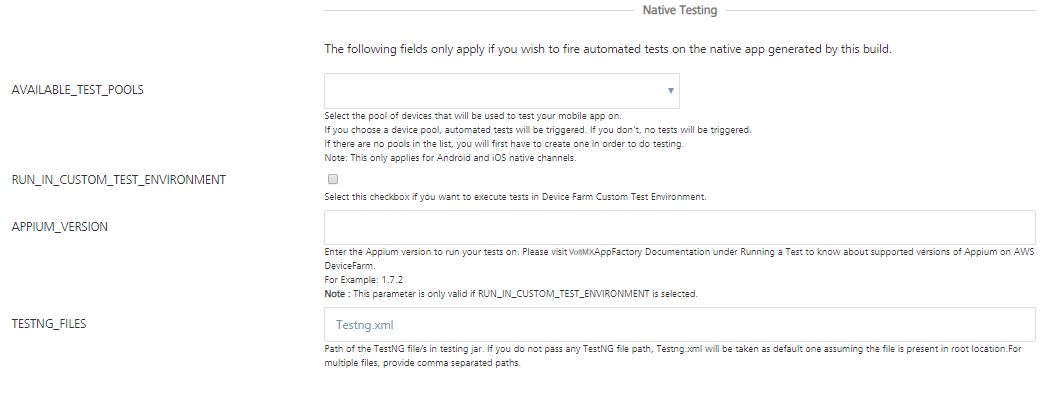Click the intro text about firing automated tests
The height and width of the screenshot is (404, 1041).
click(x=614, y=49)
